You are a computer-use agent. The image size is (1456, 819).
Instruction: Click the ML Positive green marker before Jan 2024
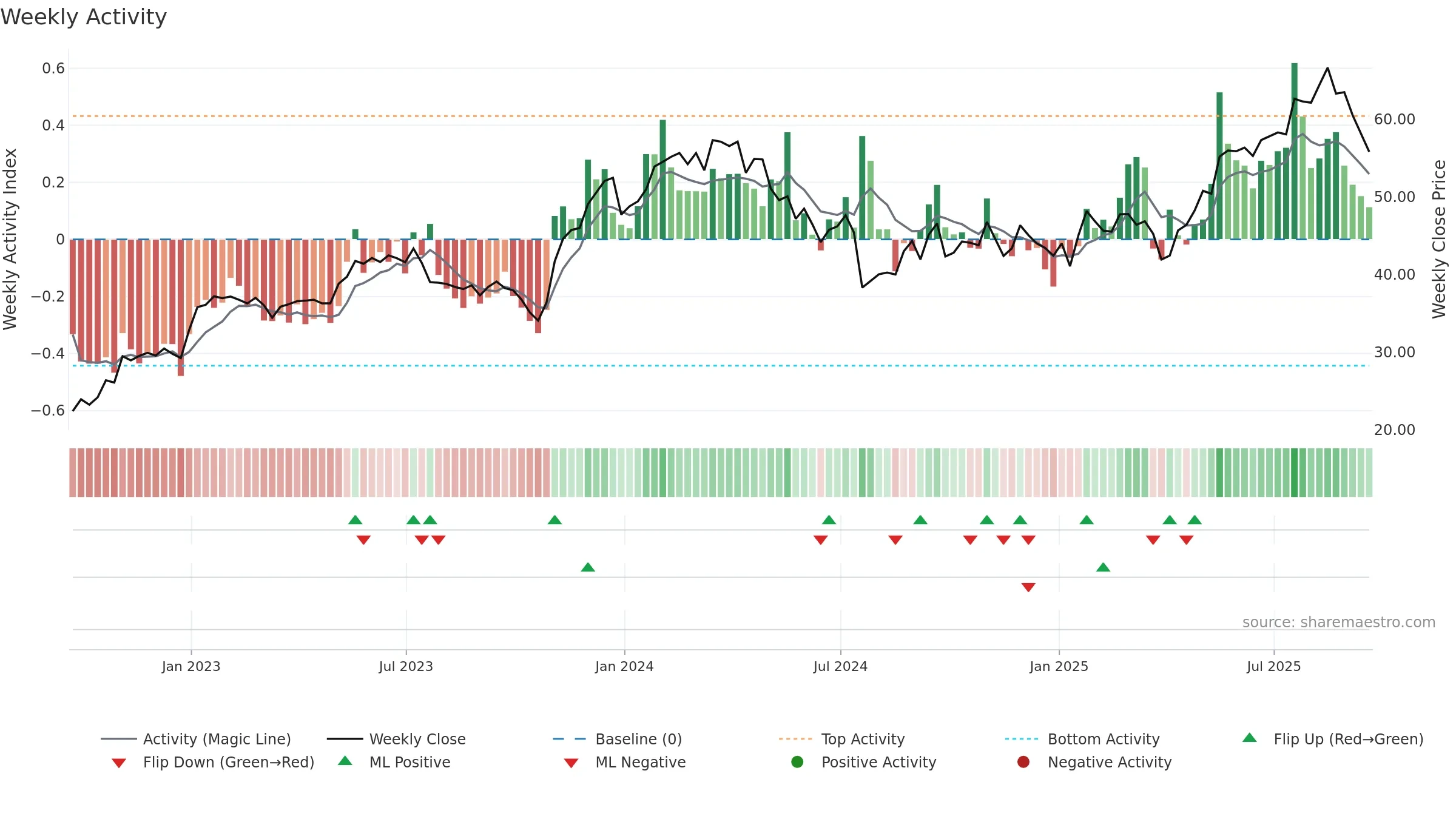(x=588, y=567)
